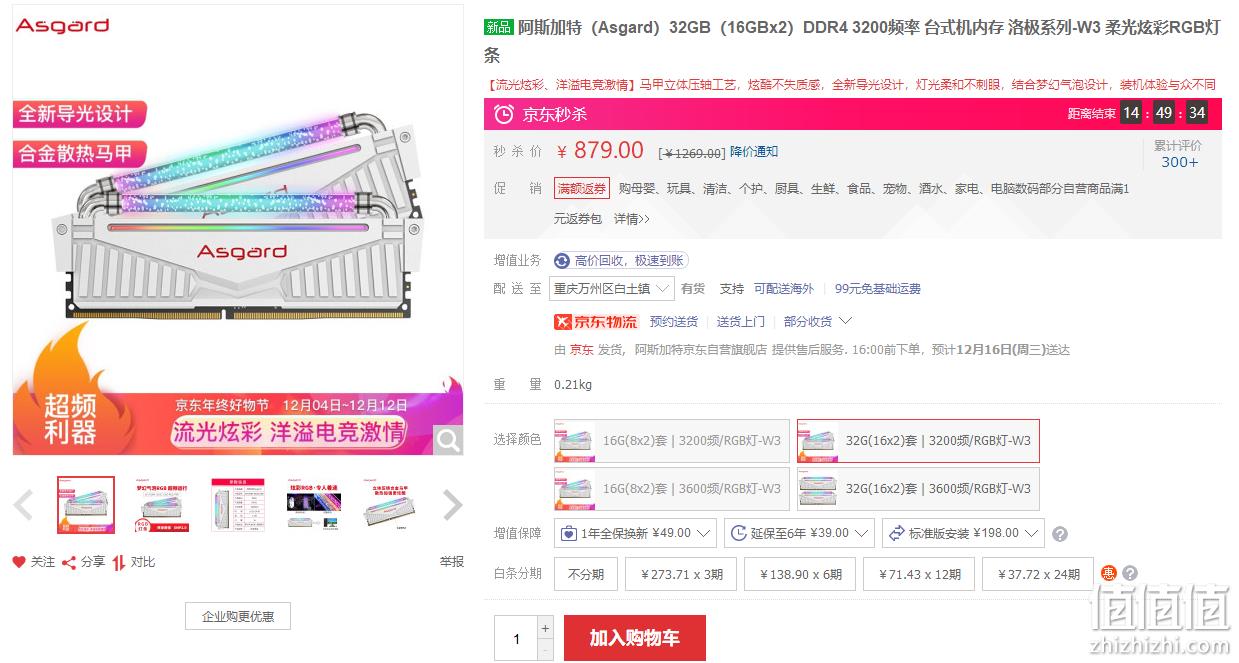1239x663 pixels.
Task: Select the third product thumbnail image
Action: coord(238,505)
